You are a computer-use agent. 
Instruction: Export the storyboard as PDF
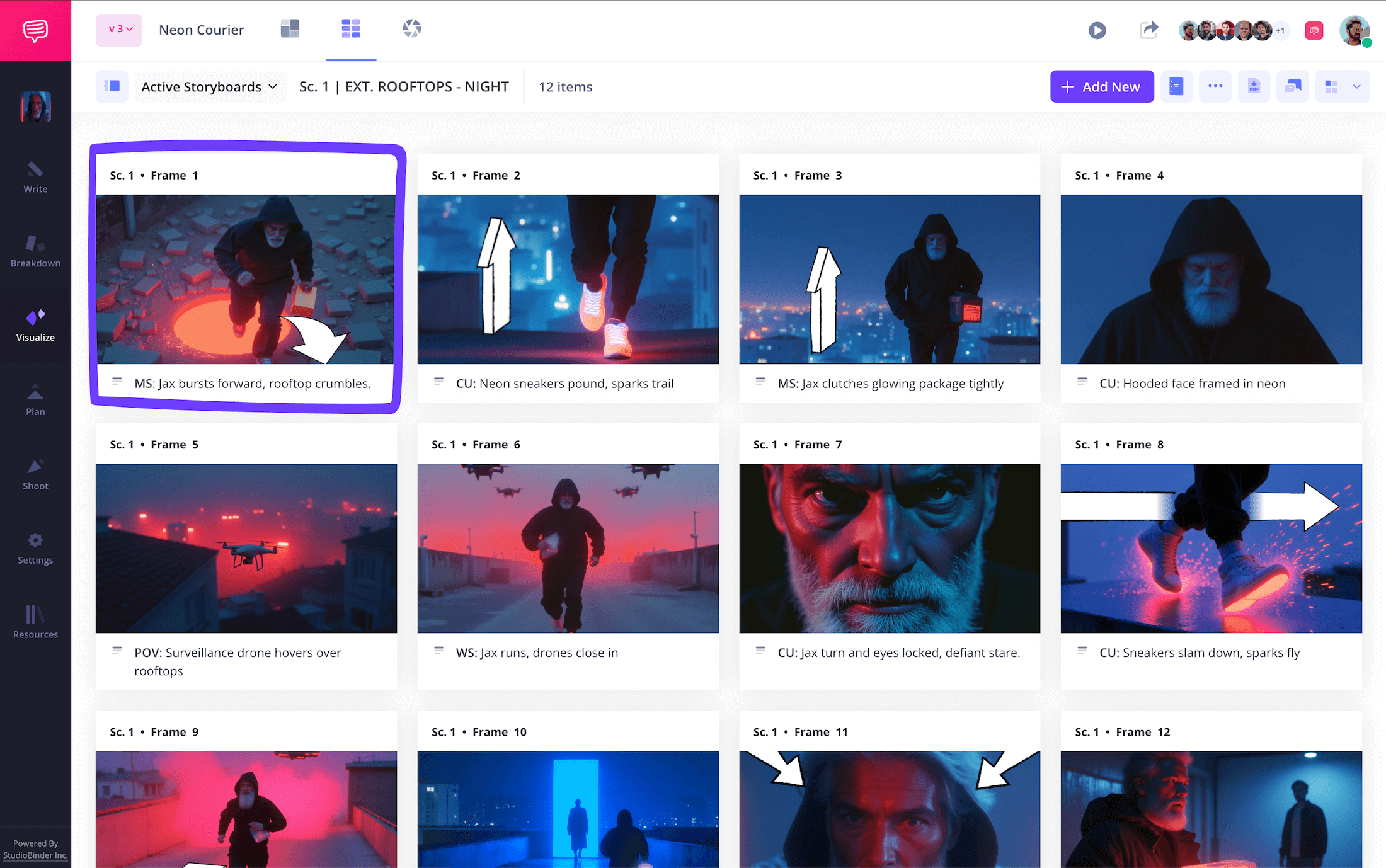pos(1254,86)
